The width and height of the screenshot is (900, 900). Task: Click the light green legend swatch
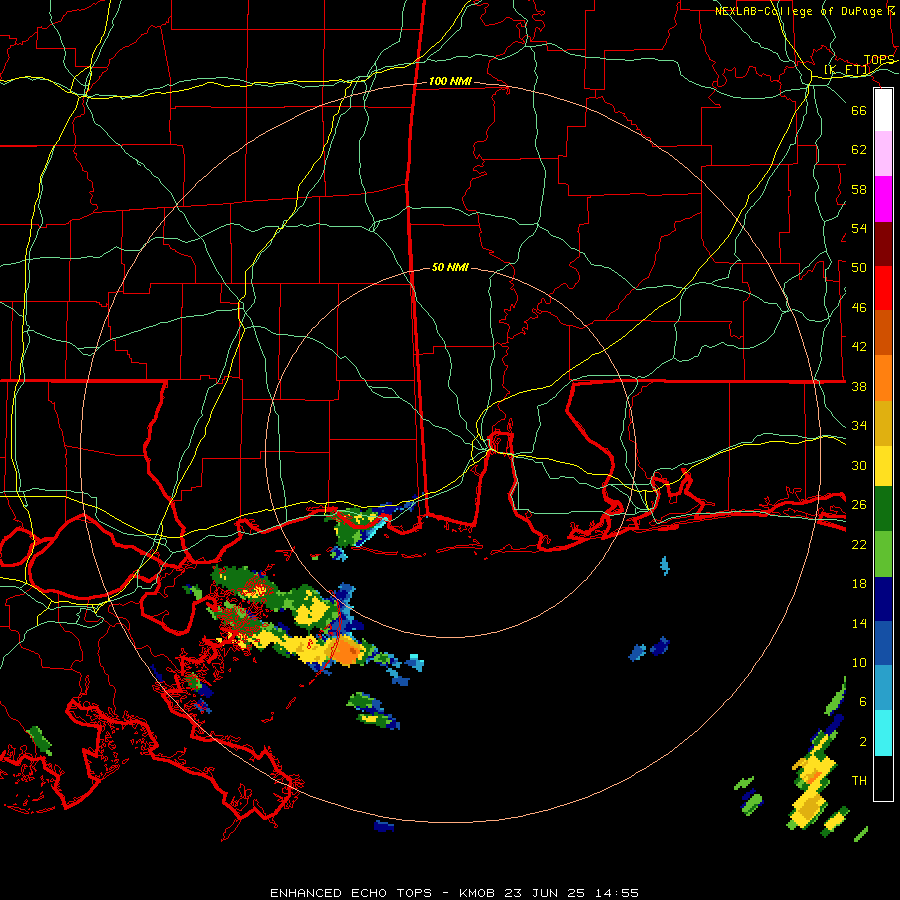click(x=883, y=554)
